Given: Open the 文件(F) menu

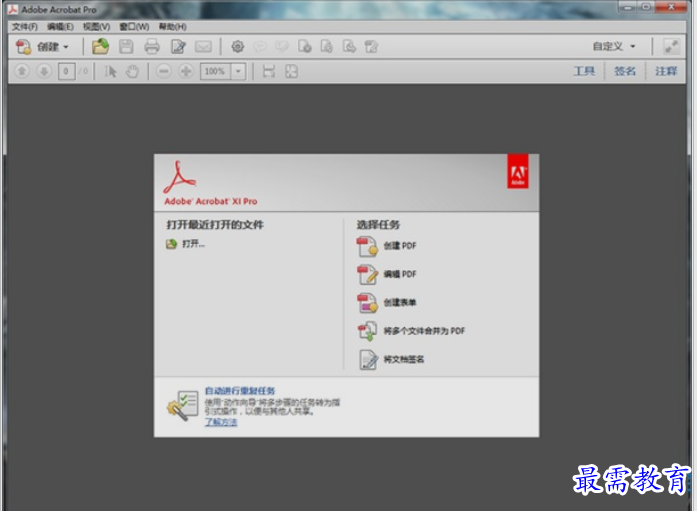Looking at the screenshot, I should tap(24, 27).
